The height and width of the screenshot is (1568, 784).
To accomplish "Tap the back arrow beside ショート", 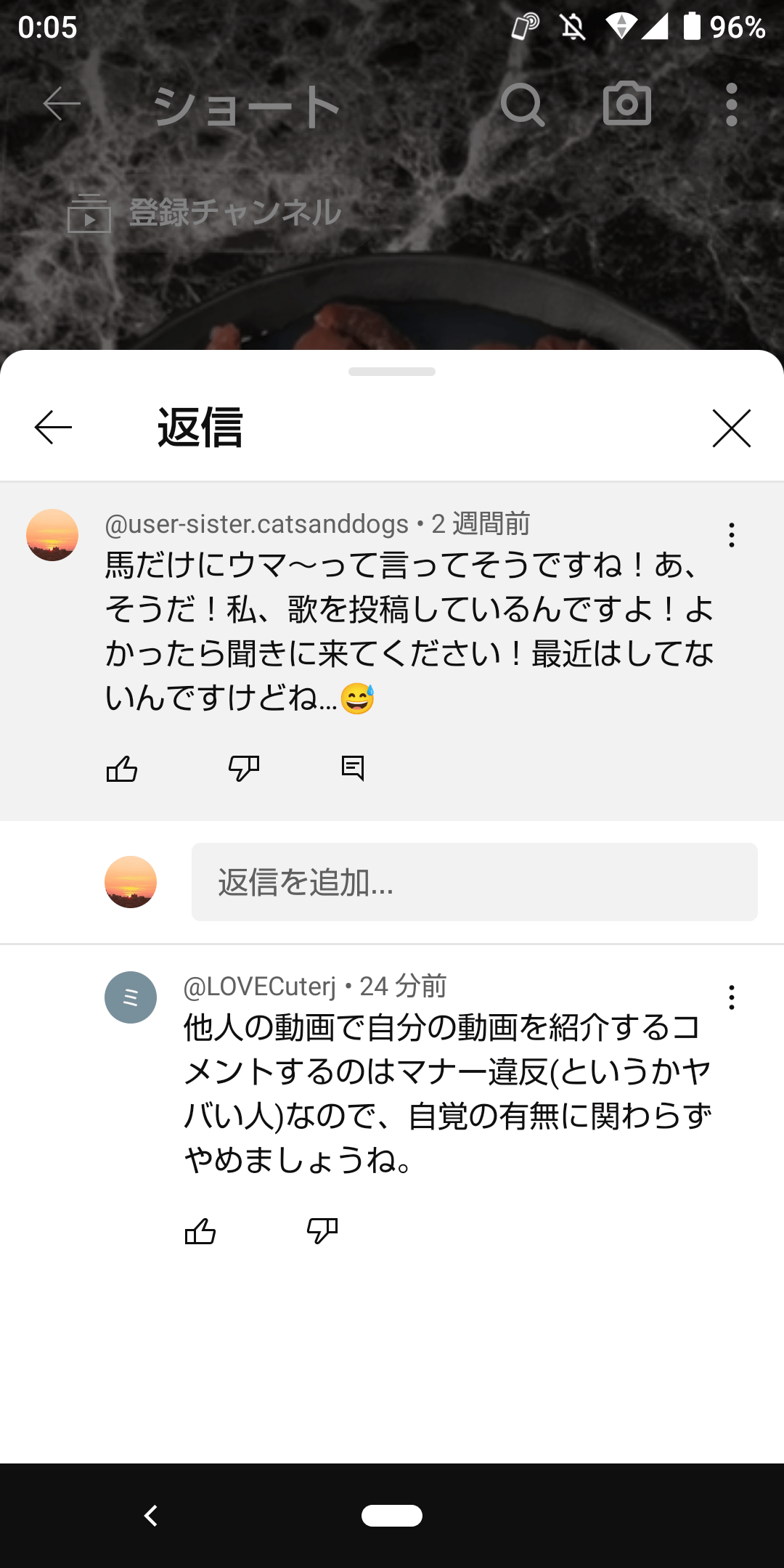I will pos(61,105).
